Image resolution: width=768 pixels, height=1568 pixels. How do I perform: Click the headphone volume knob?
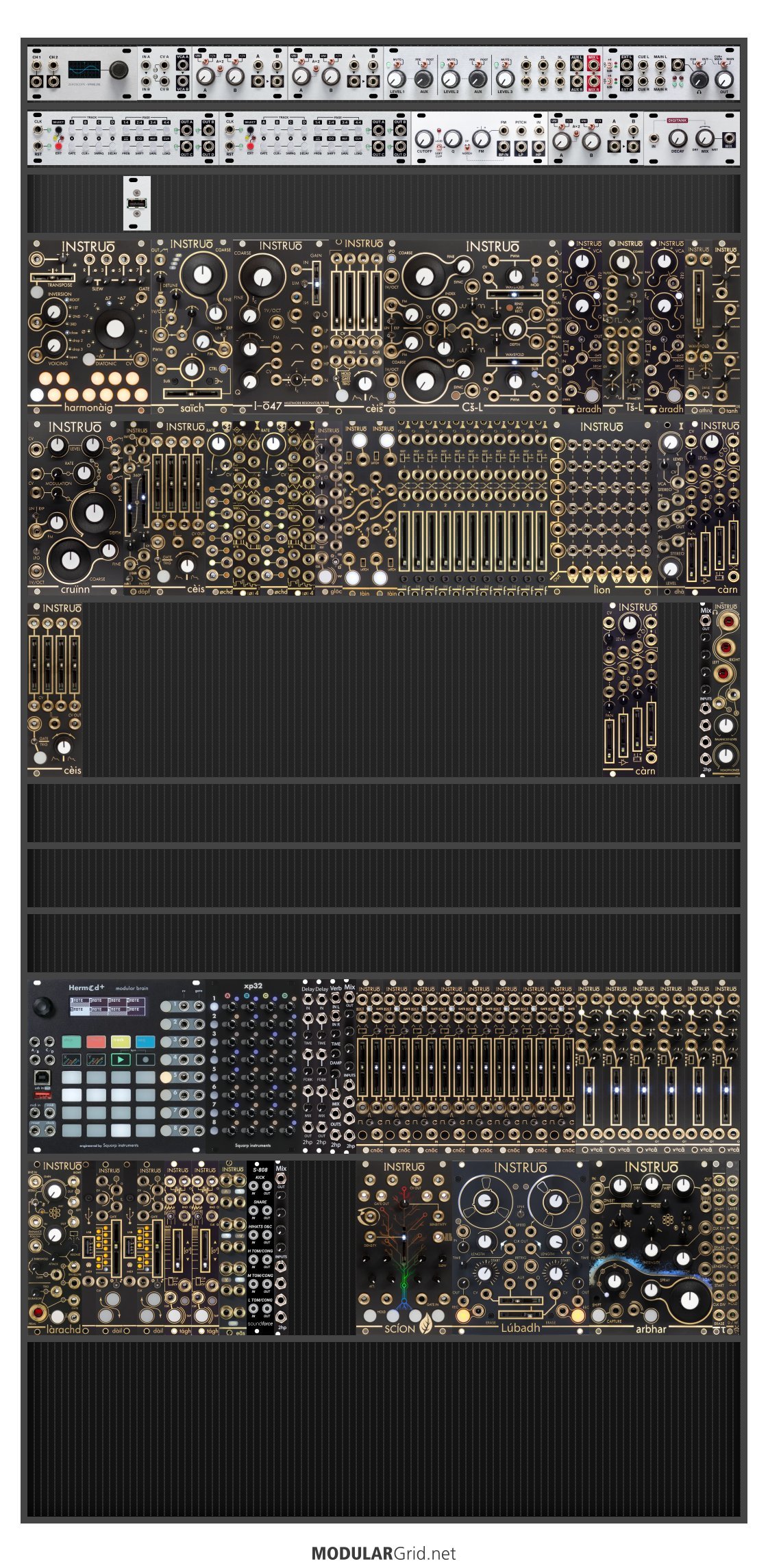click(699, 79)
